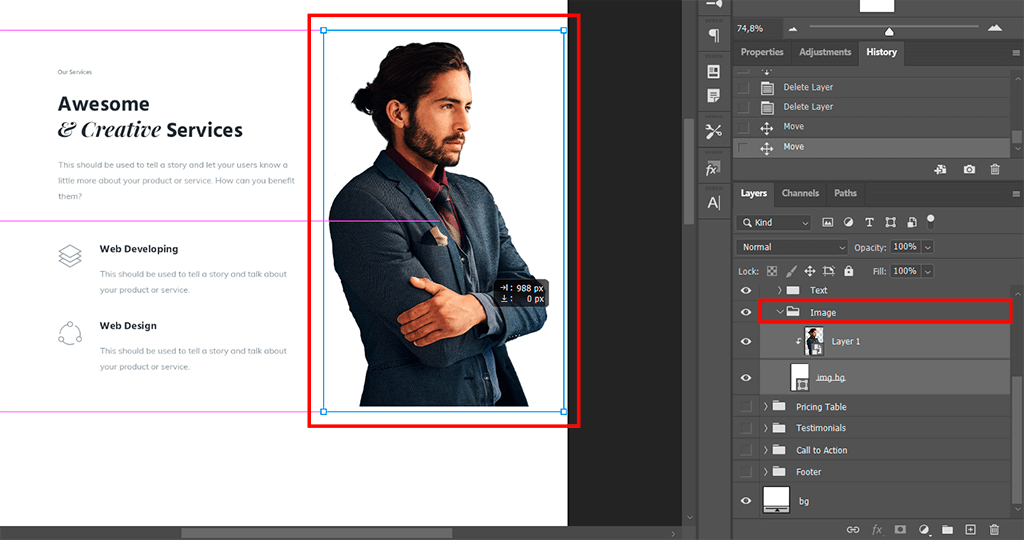Open the Paragraph panel icon
The image size is (1024, 540).
(714, 35)
